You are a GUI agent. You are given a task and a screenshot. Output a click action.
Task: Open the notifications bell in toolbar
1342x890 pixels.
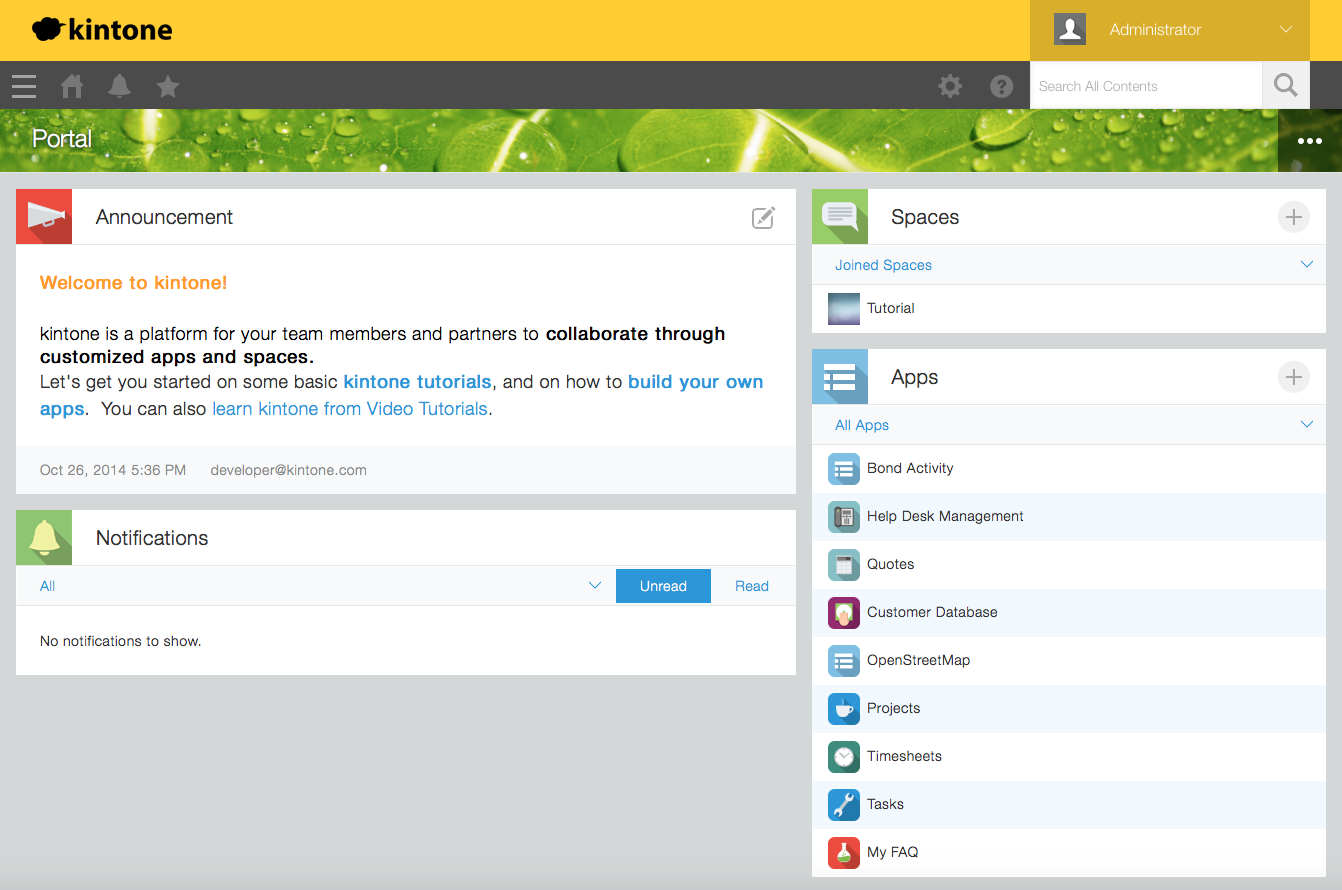pyautogui.click(x=120, y=87)
